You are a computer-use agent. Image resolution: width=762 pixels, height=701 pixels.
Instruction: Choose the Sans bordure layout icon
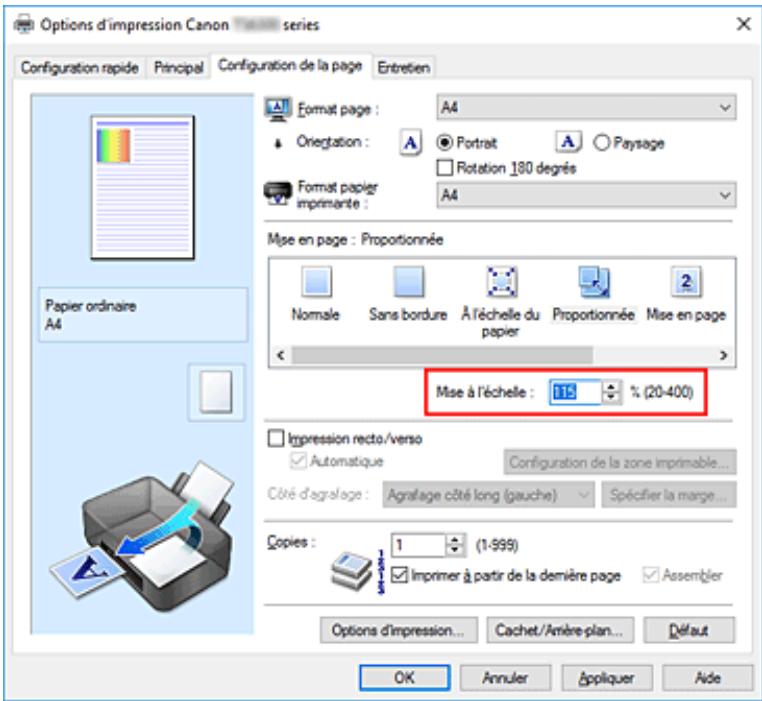[x=408, y=281]
